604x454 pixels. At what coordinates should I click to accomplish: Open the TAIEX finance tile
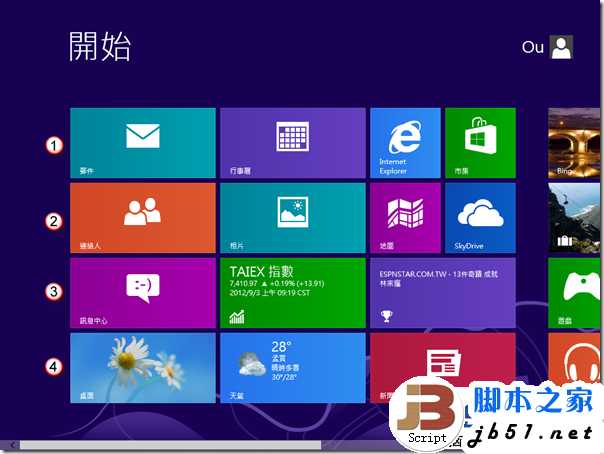click(293, 293)
